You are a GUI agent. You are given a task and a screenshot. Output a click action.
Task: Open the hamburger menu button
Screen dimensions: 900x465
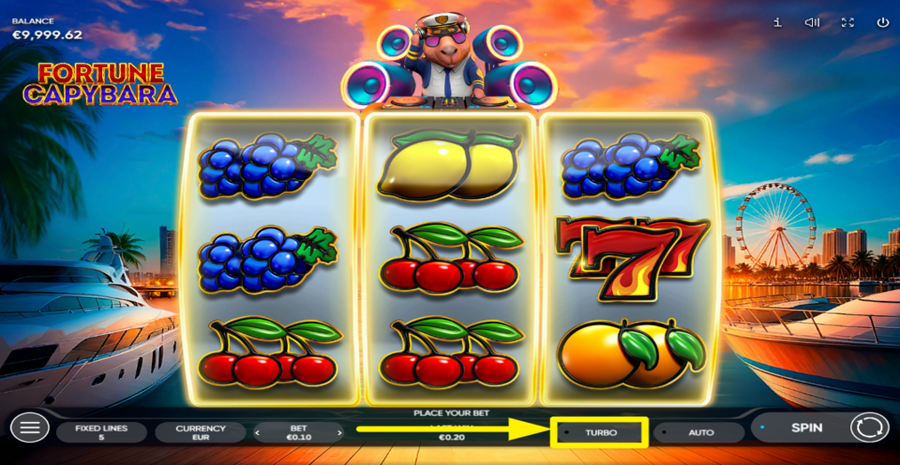(30, 428)
